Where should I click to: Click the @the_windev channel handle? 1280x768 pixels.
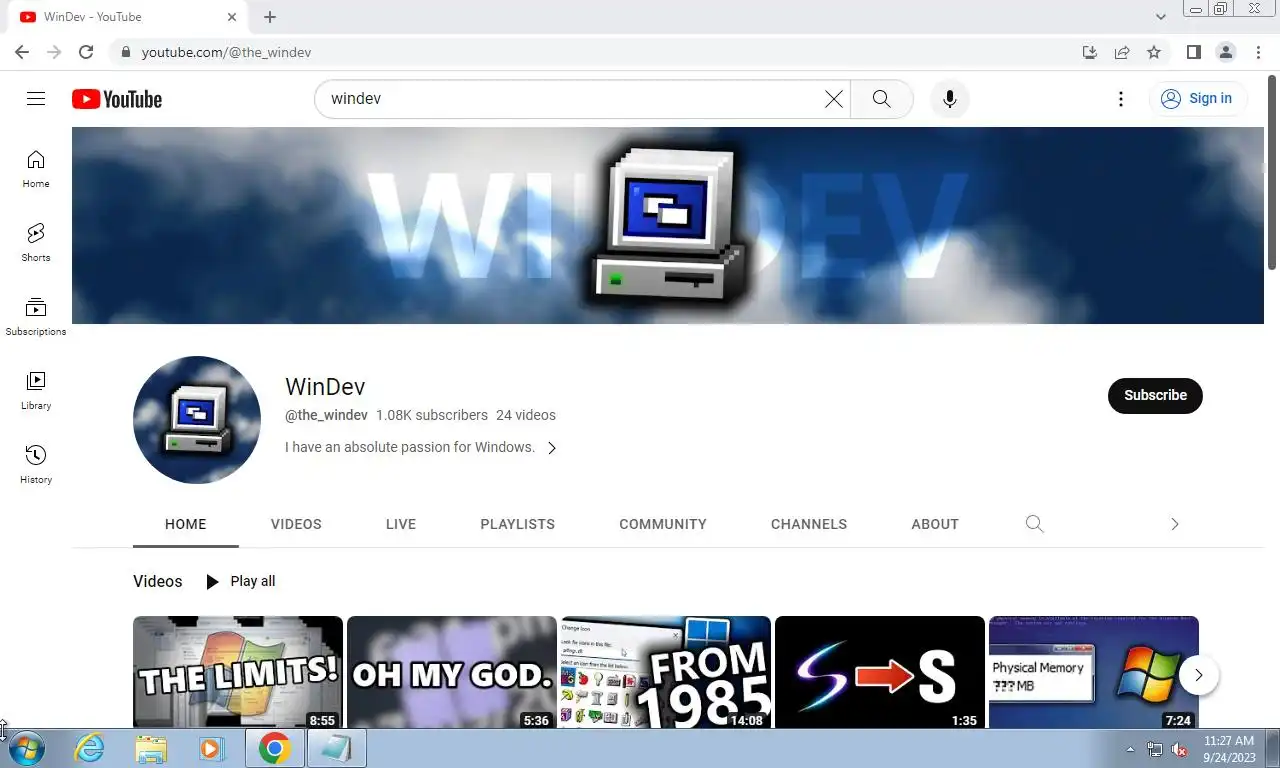tap(326, 415)
